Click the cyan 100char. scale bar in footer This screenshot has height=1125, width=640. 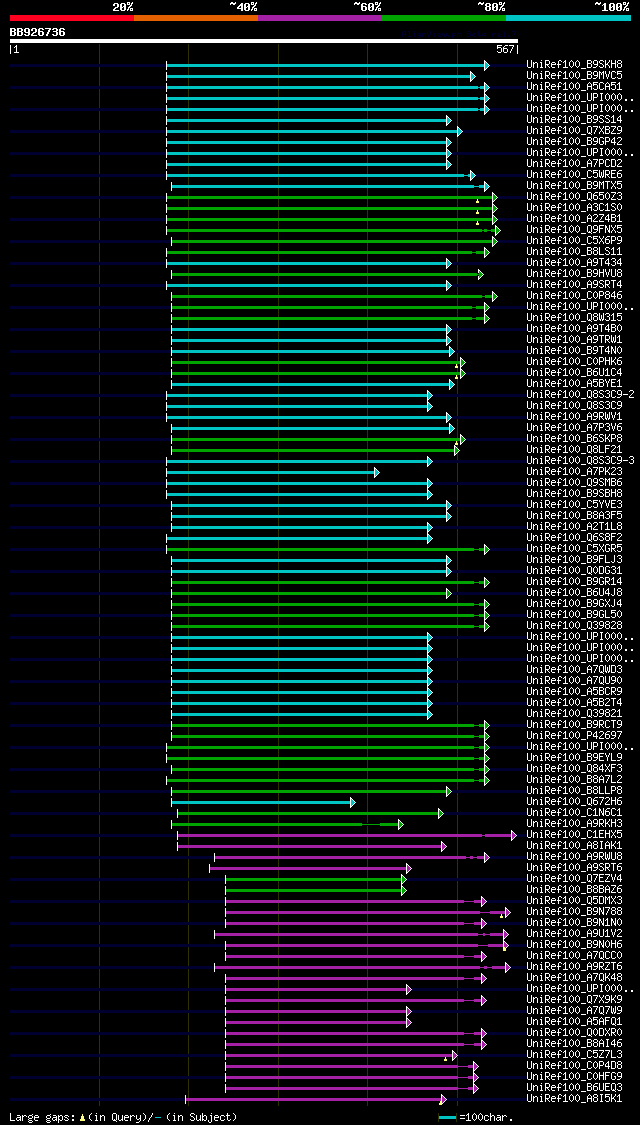(x=447, y=1118)
